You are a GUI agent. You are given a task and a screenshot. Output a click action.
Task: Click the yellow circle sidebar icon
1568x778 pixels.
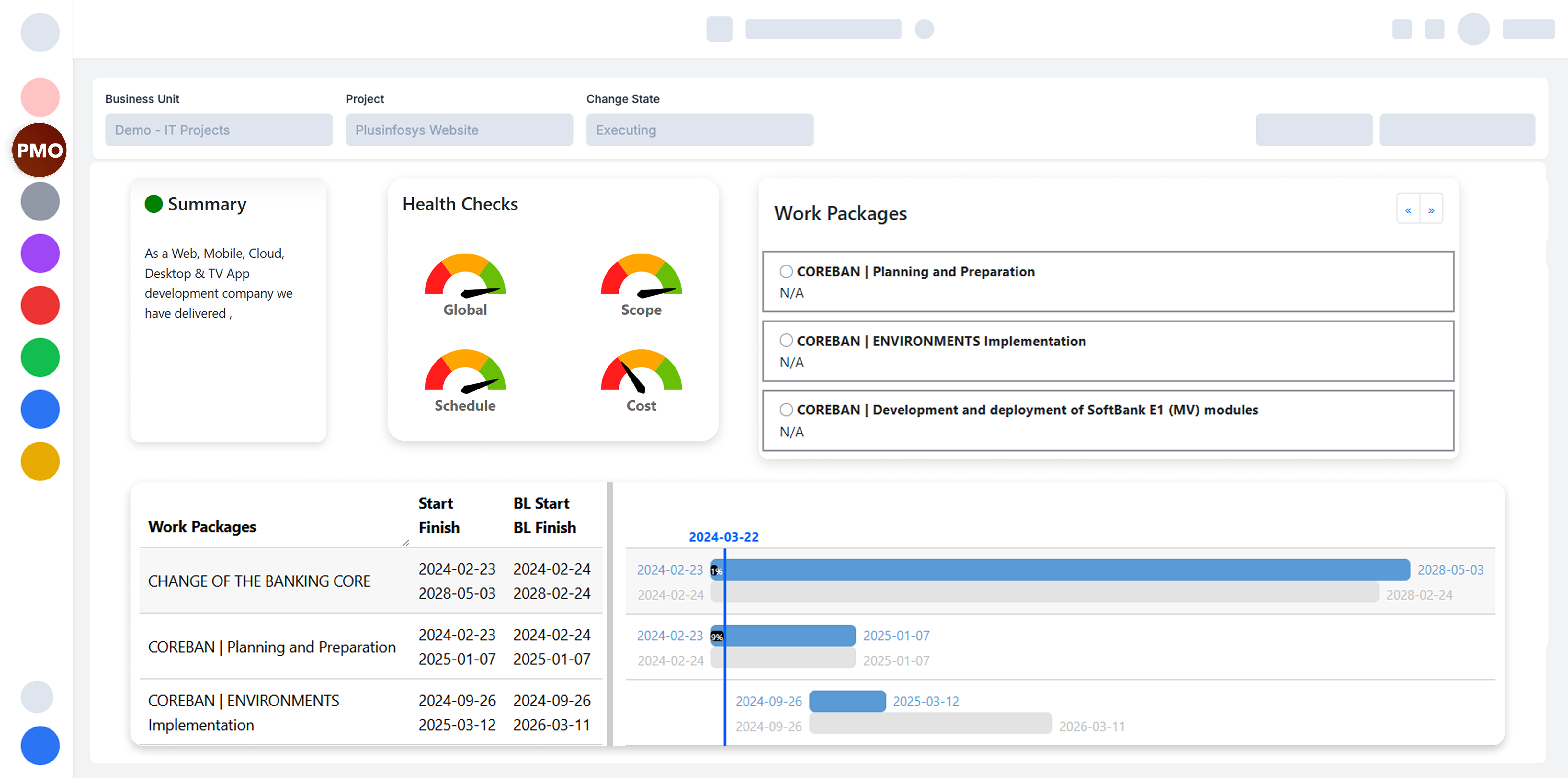40,461
